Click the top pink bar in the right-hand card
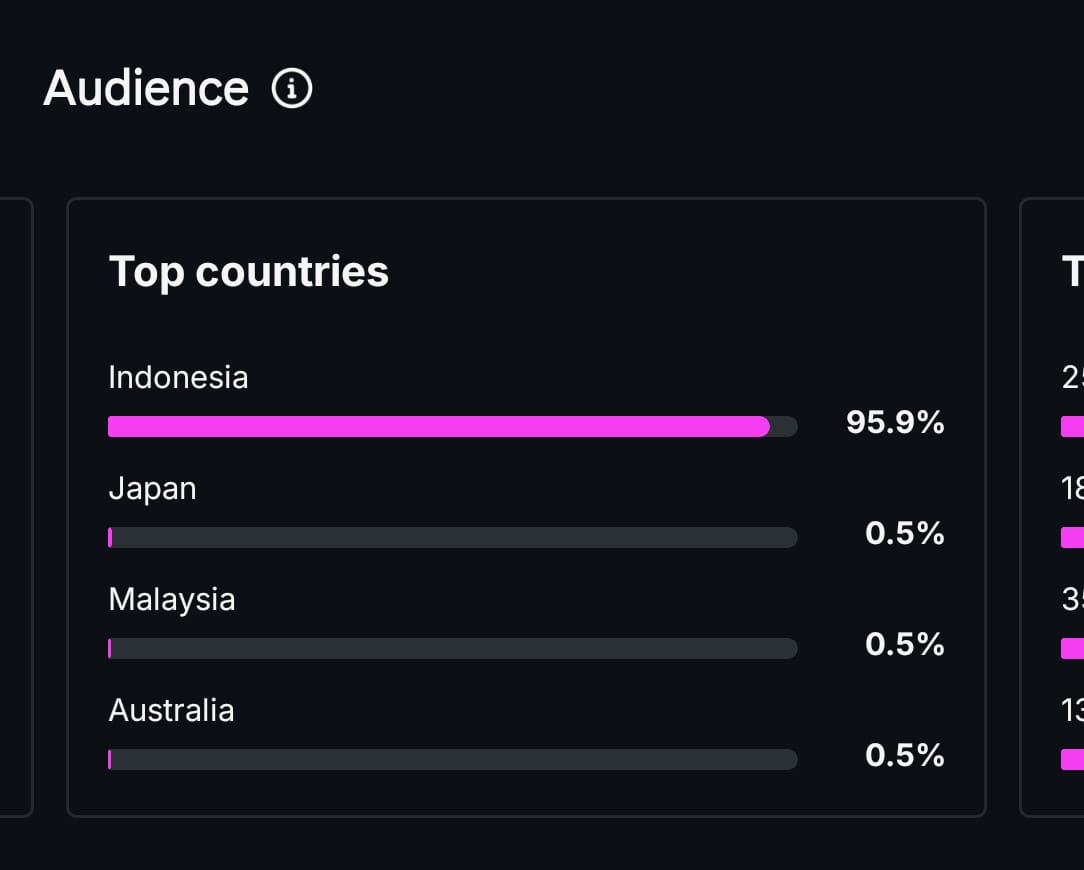 pos(1072,427)
